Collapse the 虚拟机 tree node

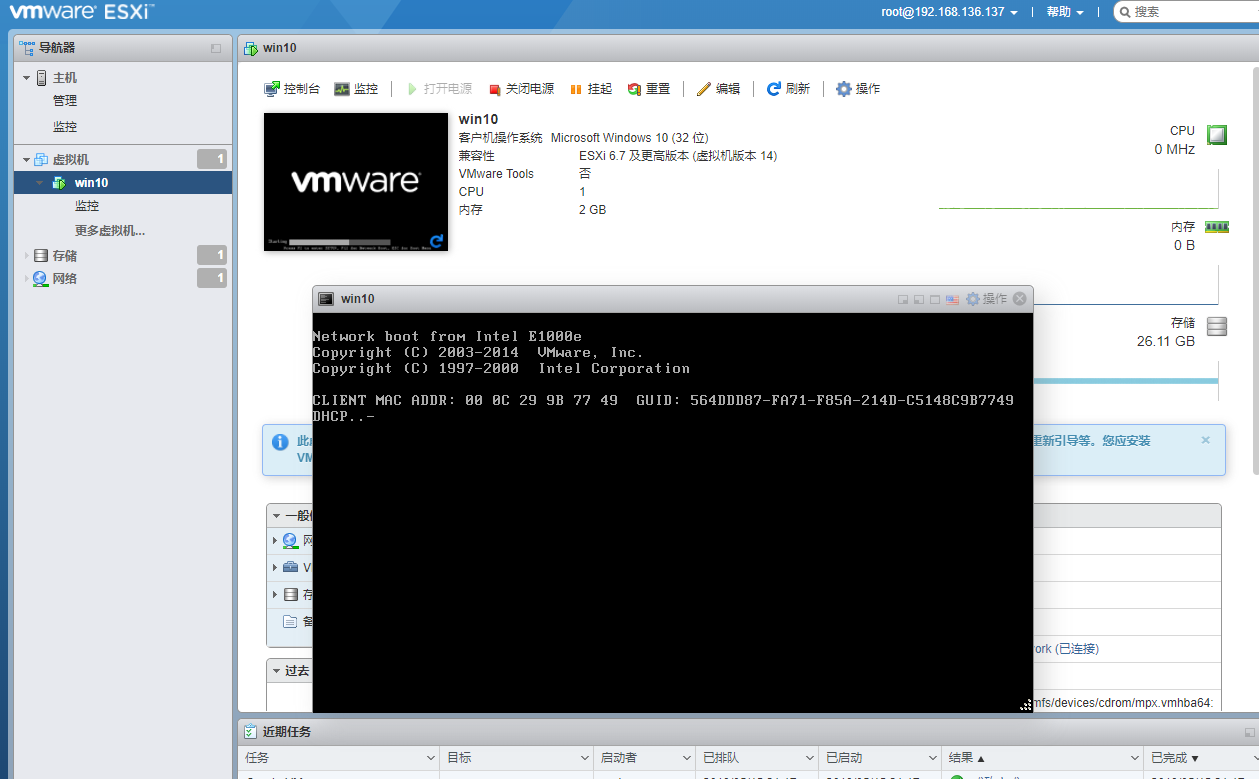click(27, 160)
